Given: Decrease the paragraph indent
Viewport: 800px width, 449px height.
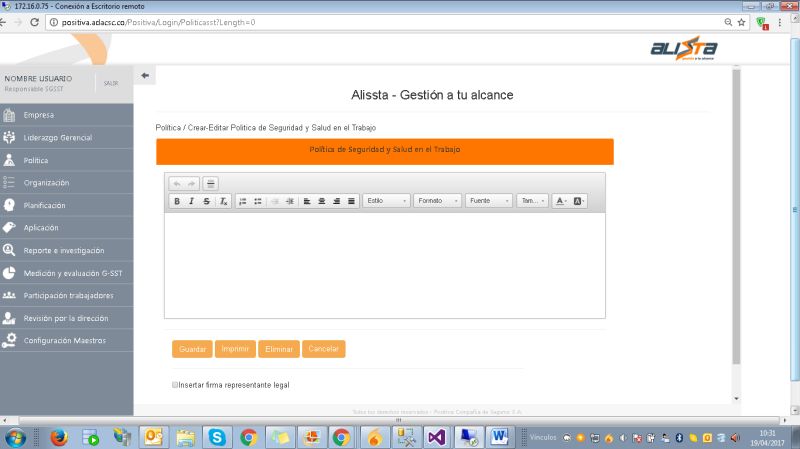Looking at the screenshot, I should pyautogui.click(x=275, y=201).
